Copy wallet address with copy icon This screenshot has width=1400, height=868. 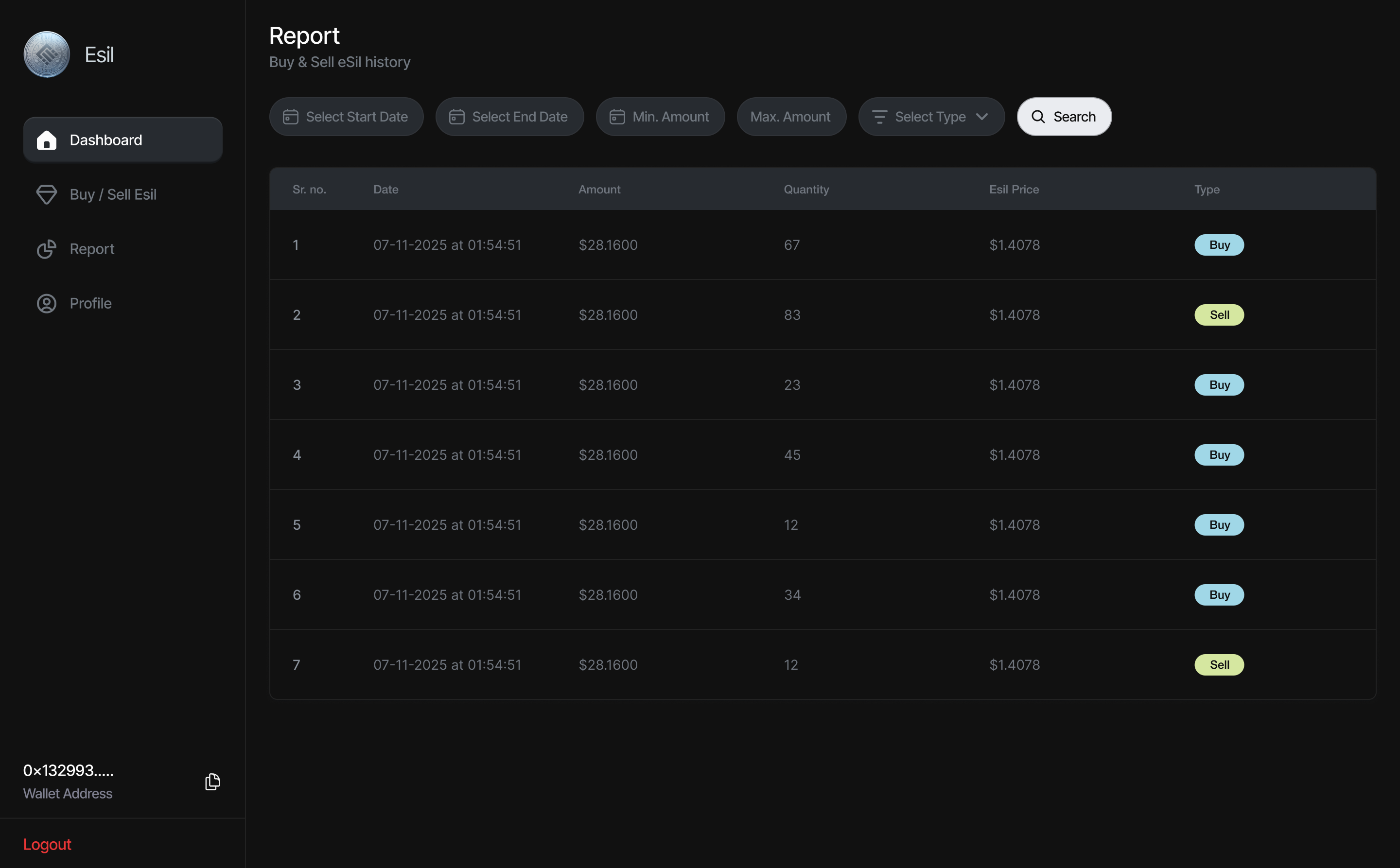[x=212, y=781]
